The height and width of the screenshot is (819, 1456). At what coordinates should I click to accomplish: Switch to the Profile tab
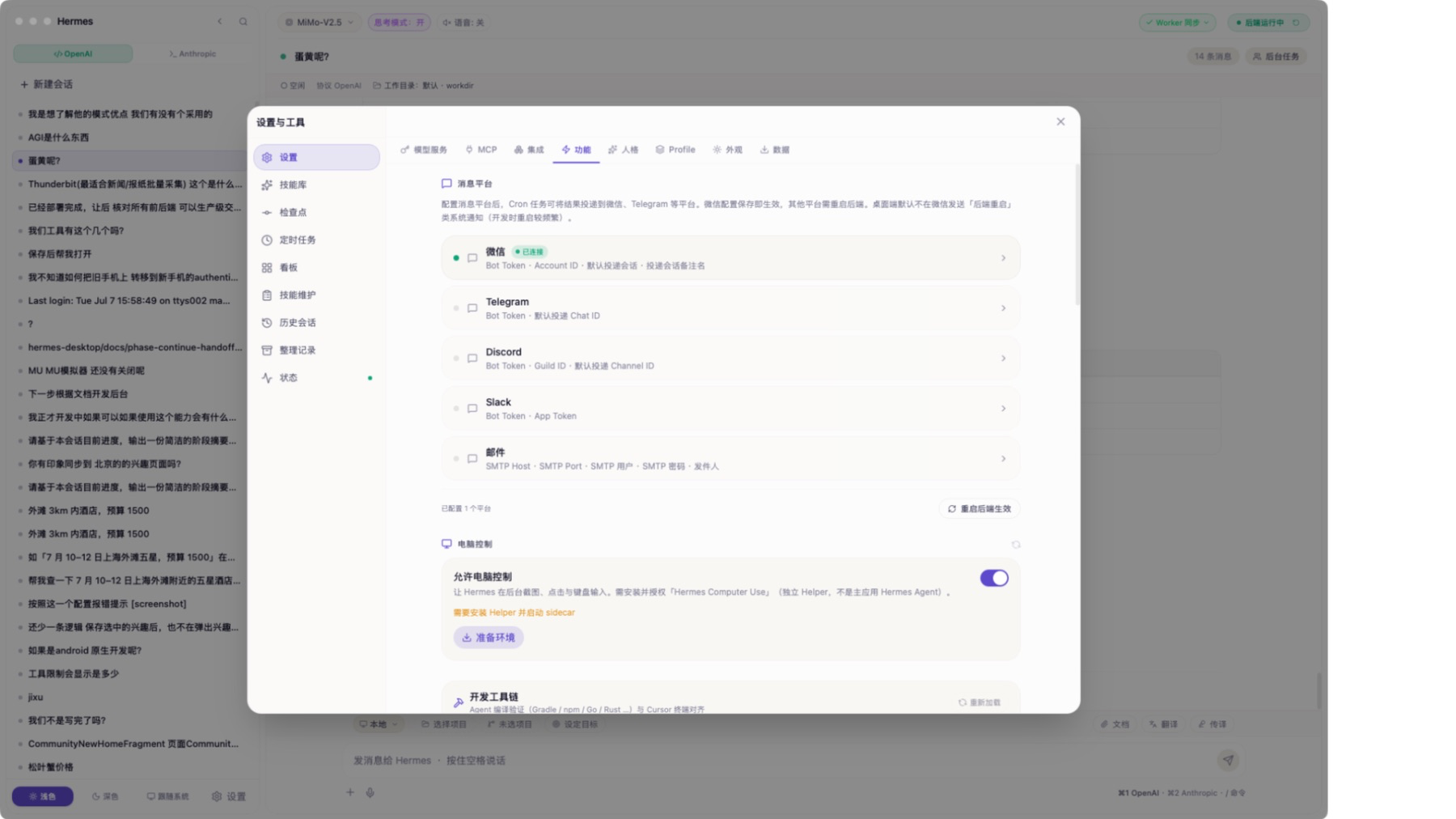click(675, 150)
